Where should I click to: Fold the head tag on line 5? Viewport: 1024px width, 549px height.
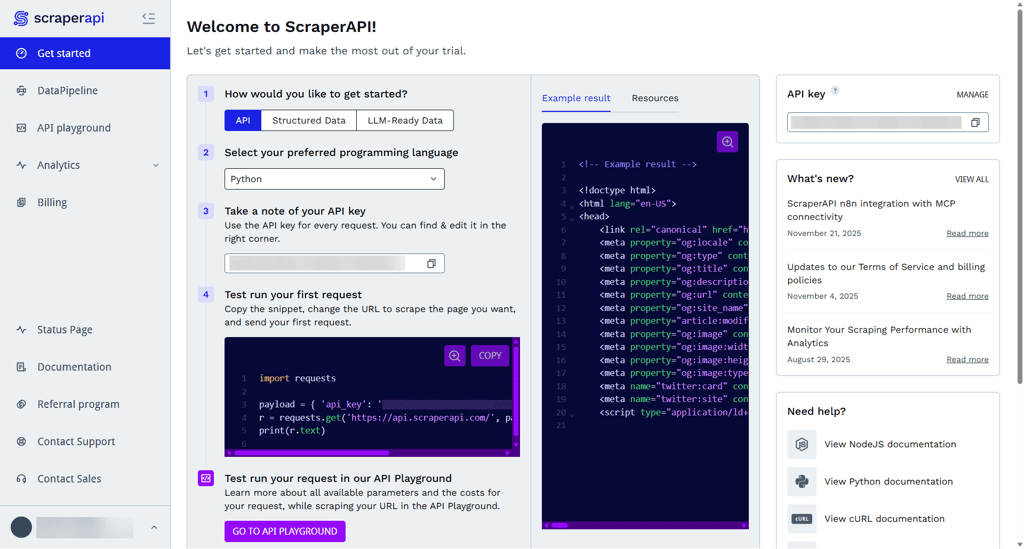coord(572,219)
